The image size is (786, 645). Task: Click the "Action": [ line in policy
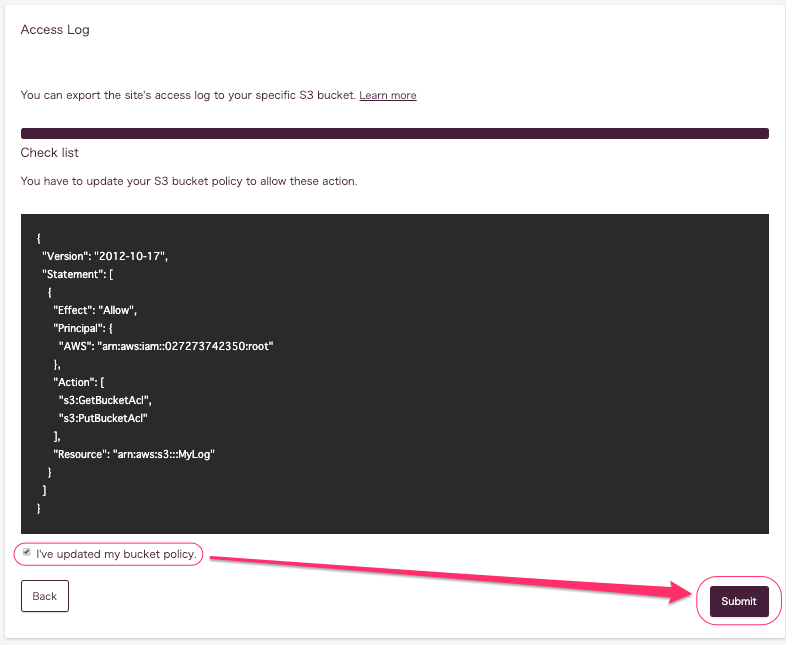click(x=79, y=382)
